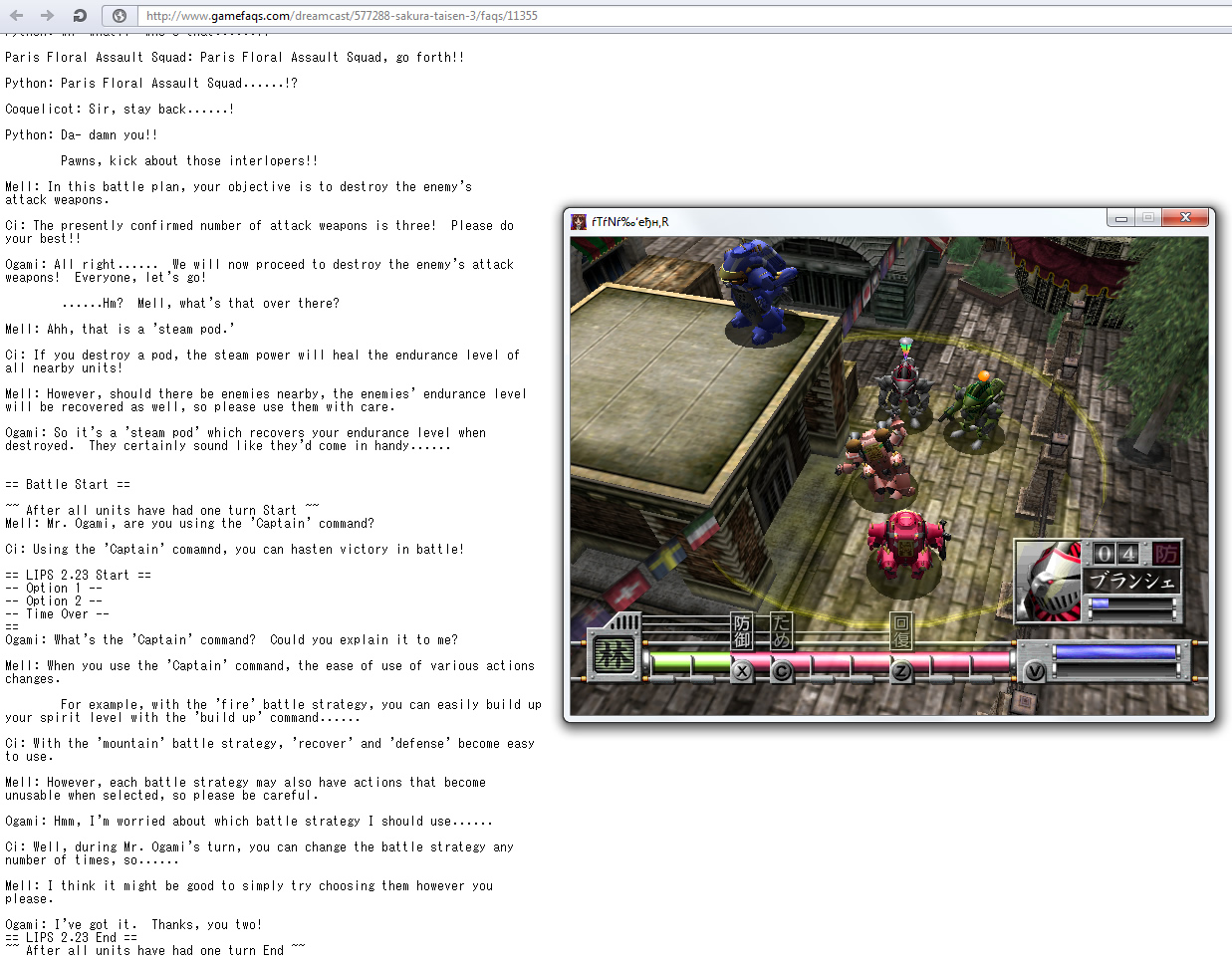Click the '== LIPS 2.23 Start ==' line
1232x959 pixels.
79,575
